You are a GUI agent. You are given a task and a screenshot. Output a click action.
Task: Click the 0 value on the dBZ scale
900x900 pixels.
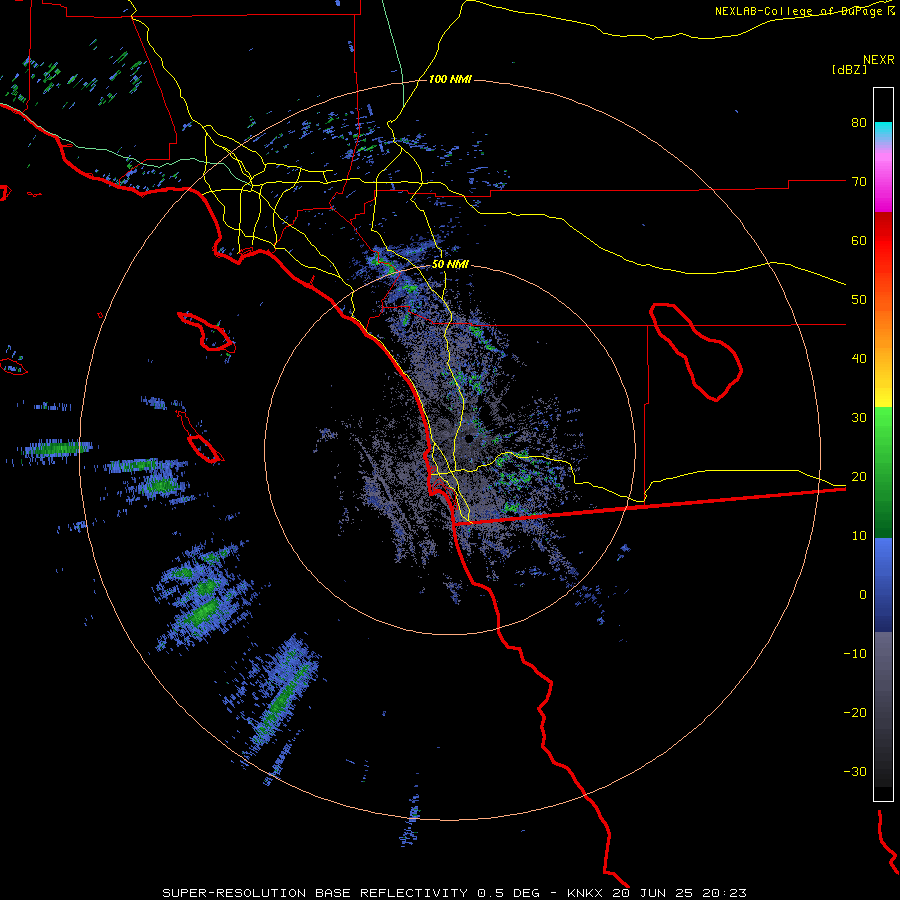863,595
